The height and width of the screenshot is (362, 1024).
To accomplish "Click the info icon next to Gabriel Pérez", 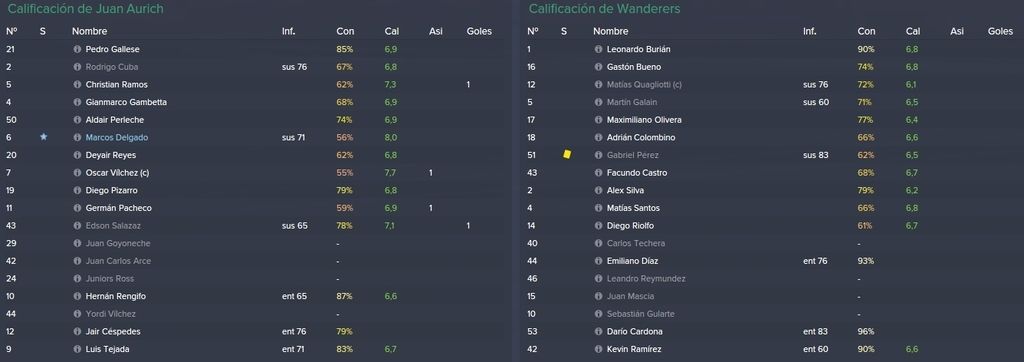I will (x=598, y=155).
